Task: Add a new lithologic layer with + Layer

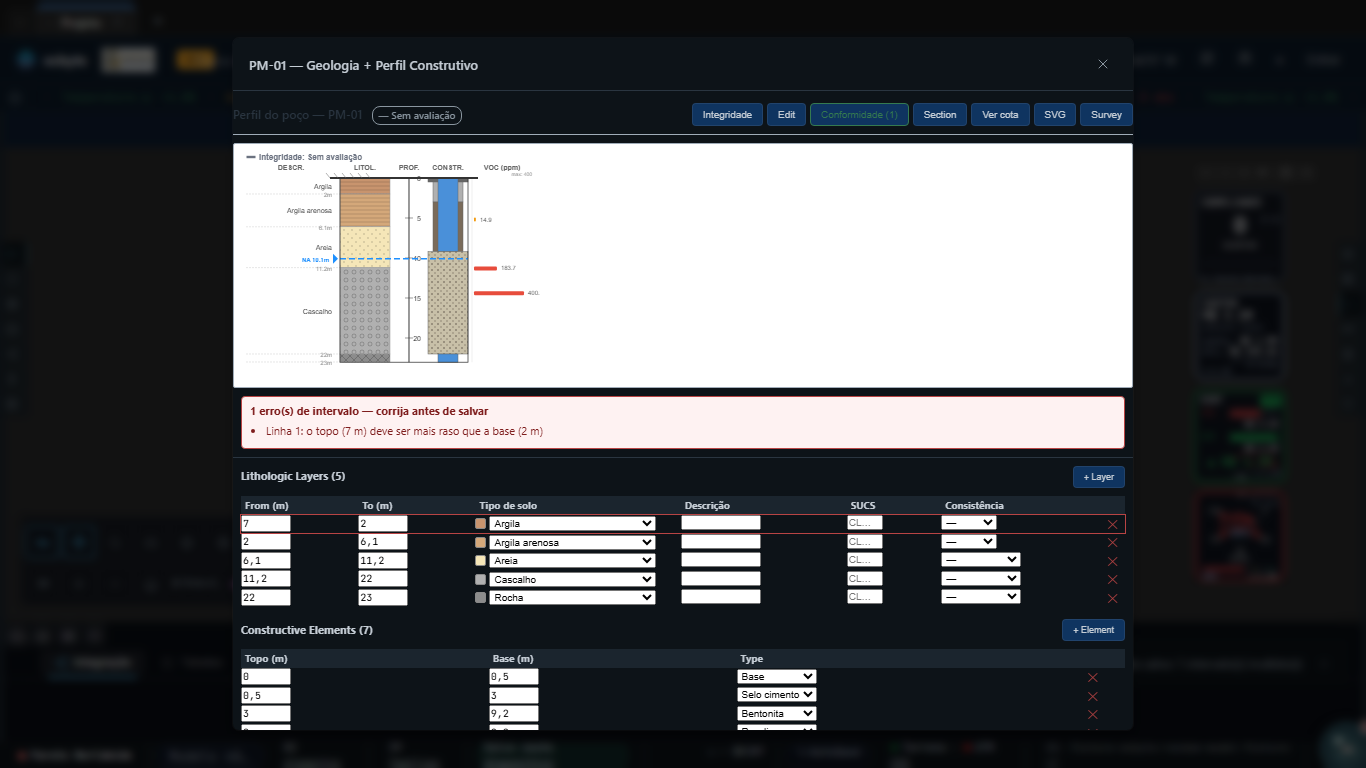Action: coord(1099,477)
